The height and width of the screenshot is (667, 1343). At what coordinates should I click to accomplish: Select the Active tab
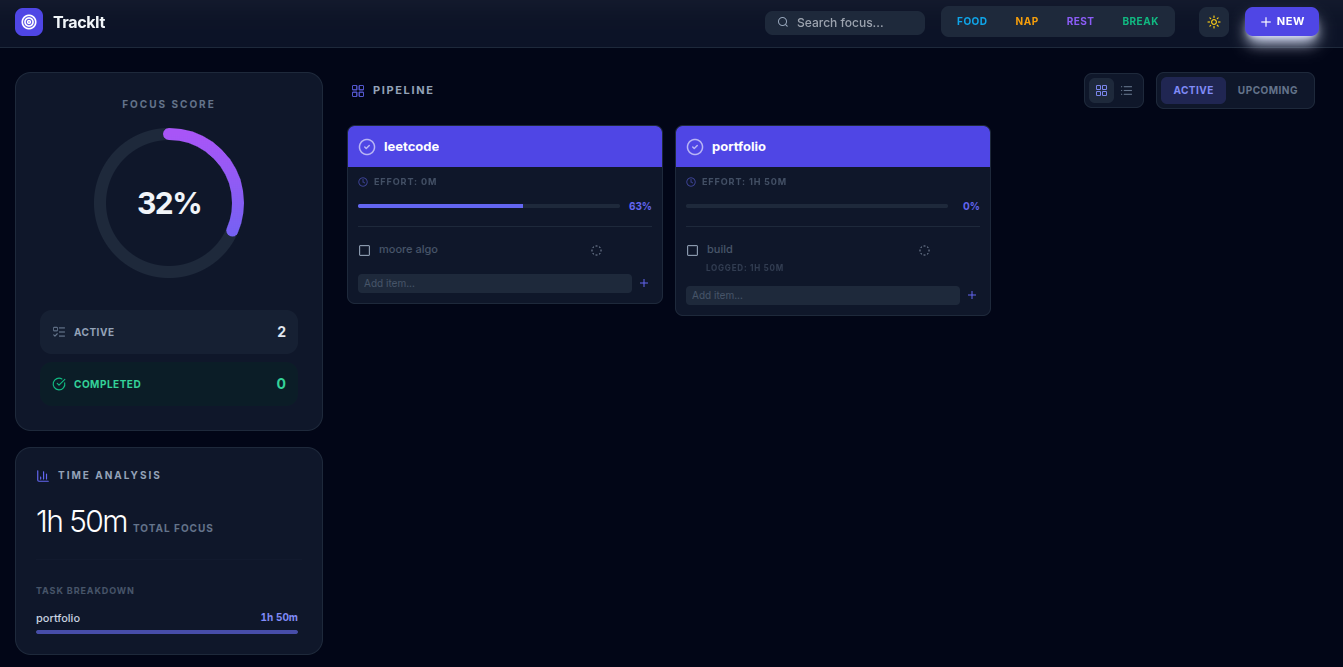1193,90
